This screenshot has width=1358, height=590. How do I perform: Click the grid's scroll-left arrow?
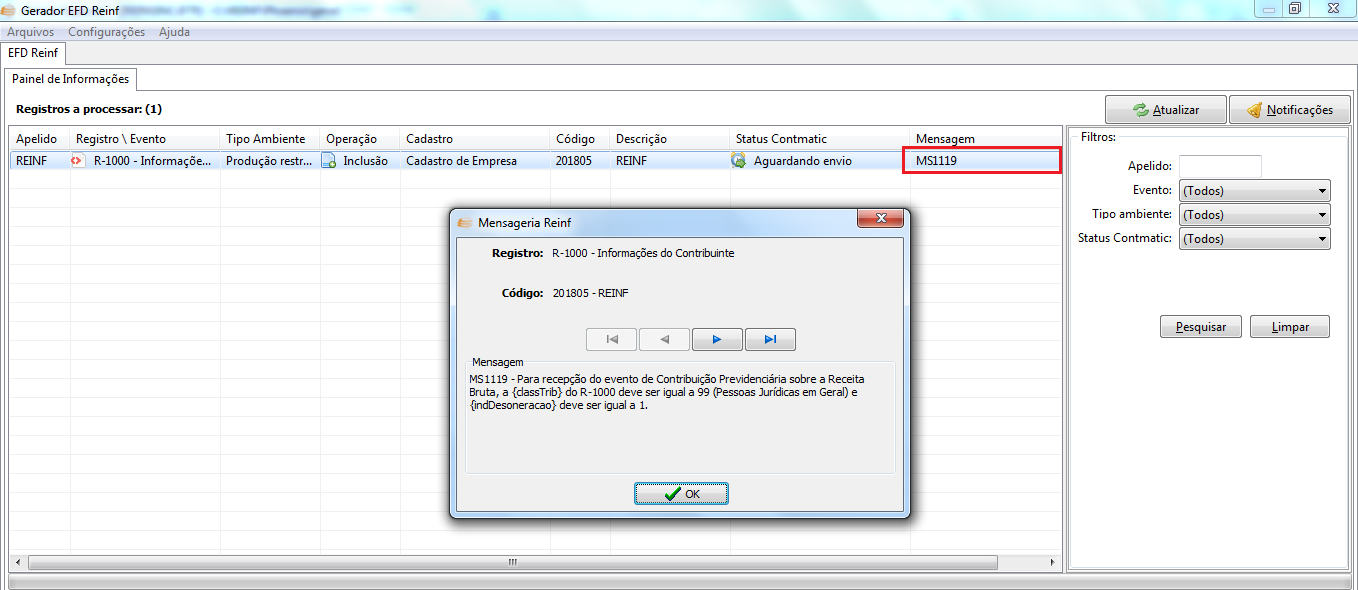pos(16,562)
